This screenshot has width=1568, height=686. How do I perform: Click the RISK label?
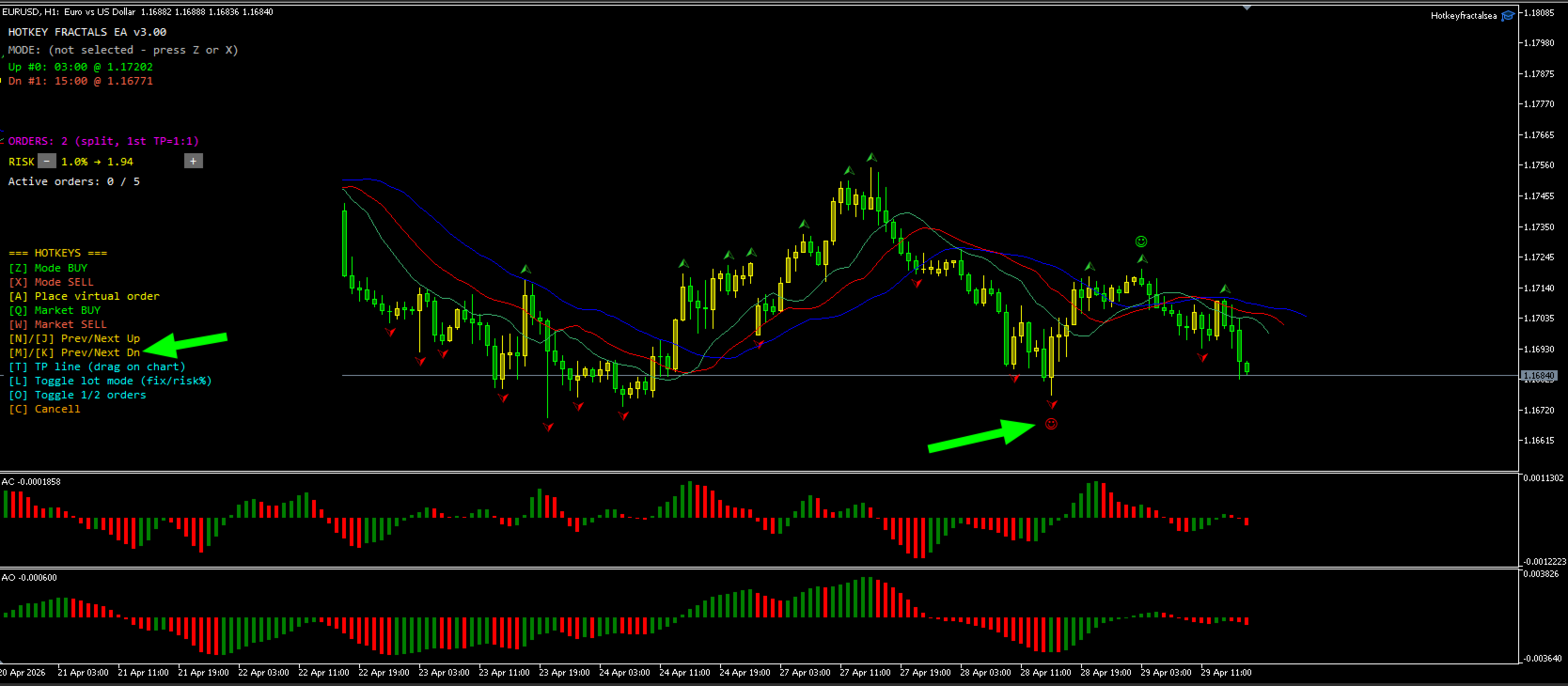[22, 162]
